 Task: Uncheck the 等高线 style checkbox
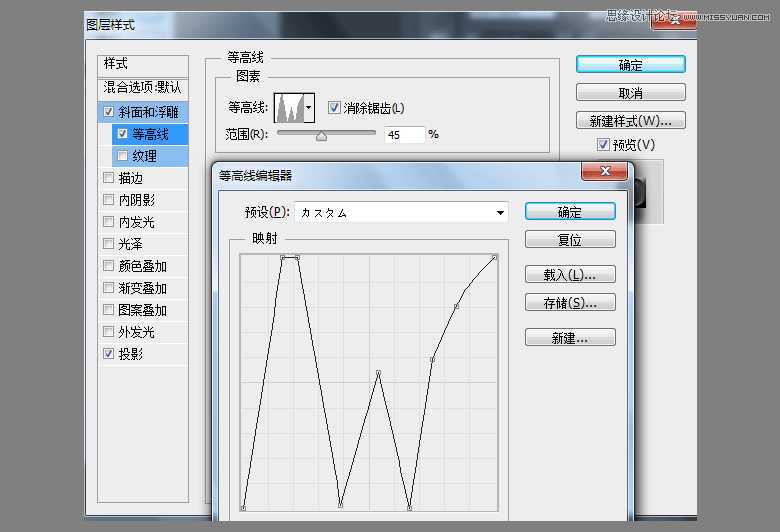122,134
